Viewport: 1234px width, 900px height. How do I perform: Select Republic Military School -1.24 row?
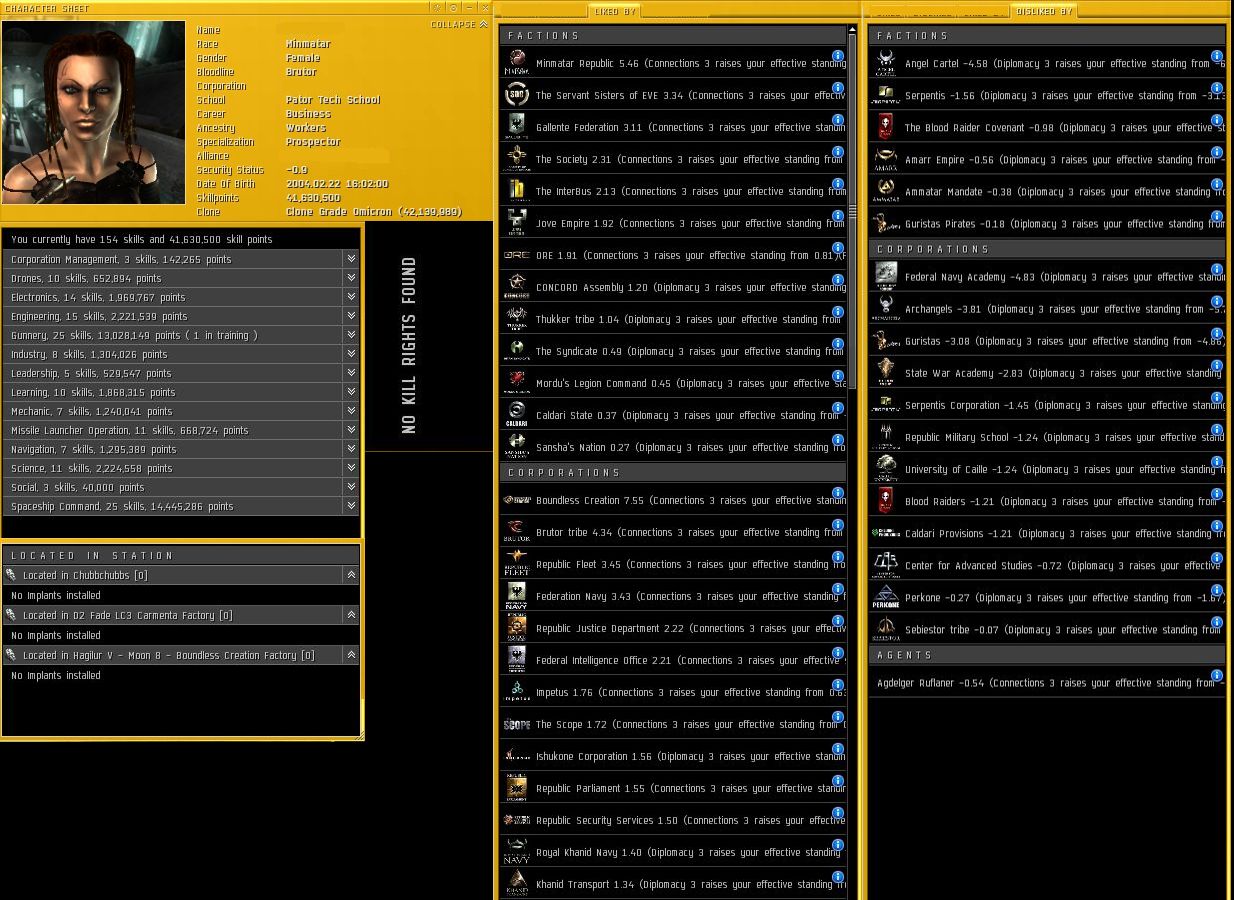click(1047, 437)
